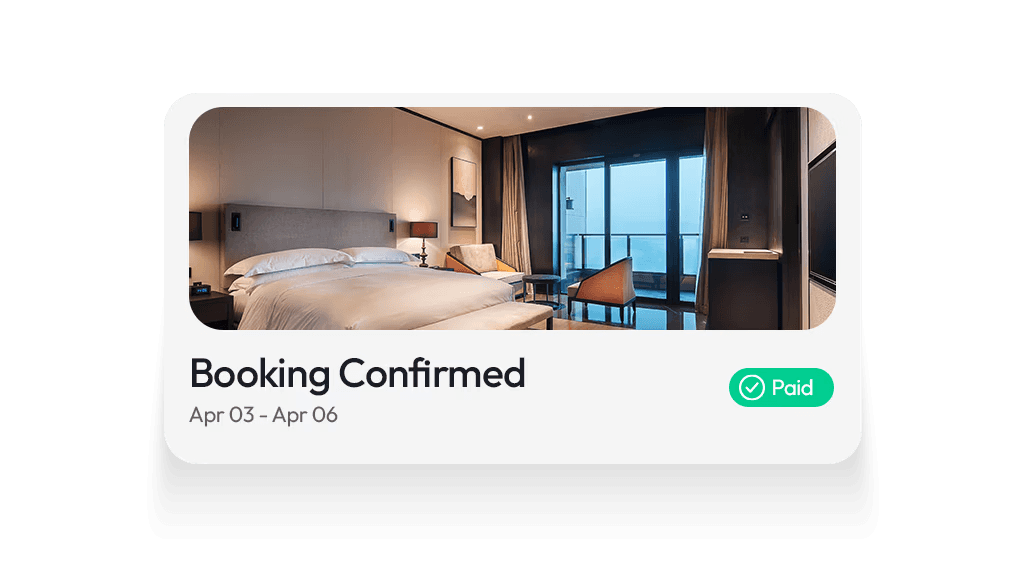Click the framed wall painting in photo

[464, 191]
